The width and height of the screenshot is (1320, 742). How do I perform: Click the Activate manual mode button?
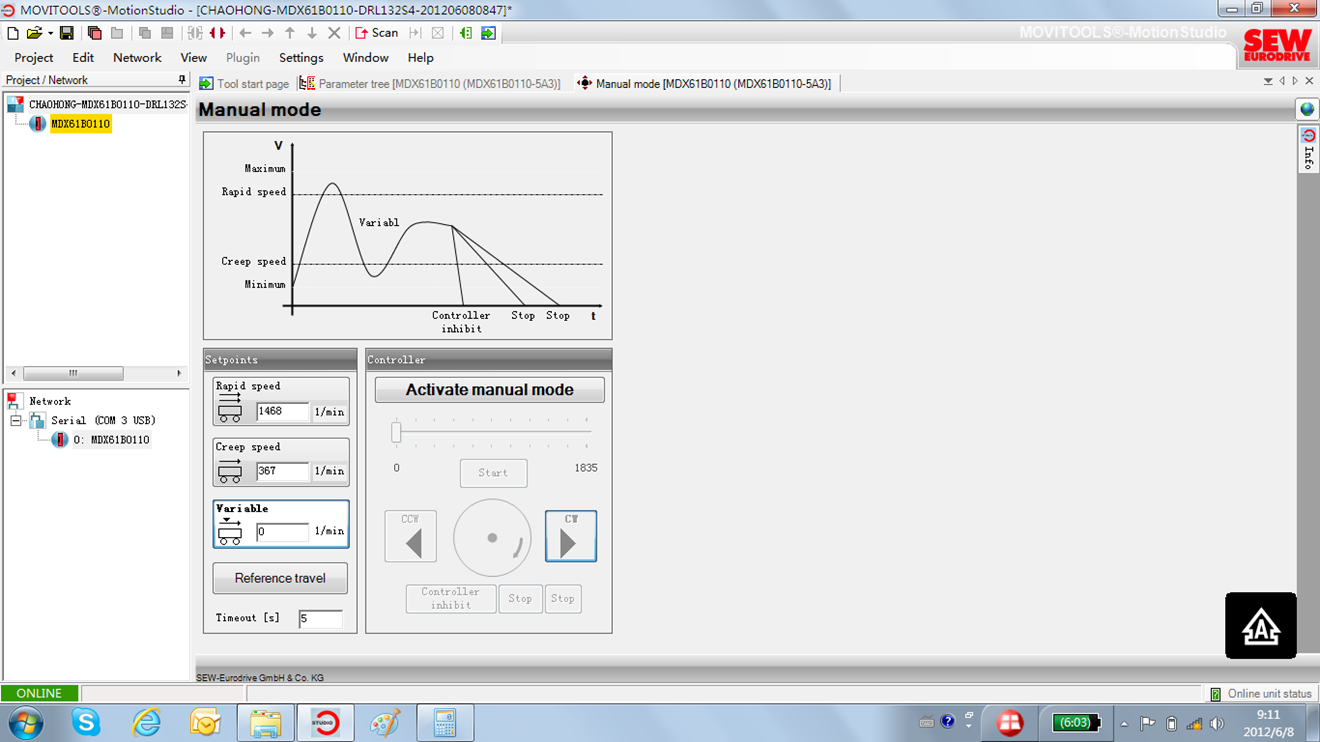pyautogui.click(x=489, y=390)
